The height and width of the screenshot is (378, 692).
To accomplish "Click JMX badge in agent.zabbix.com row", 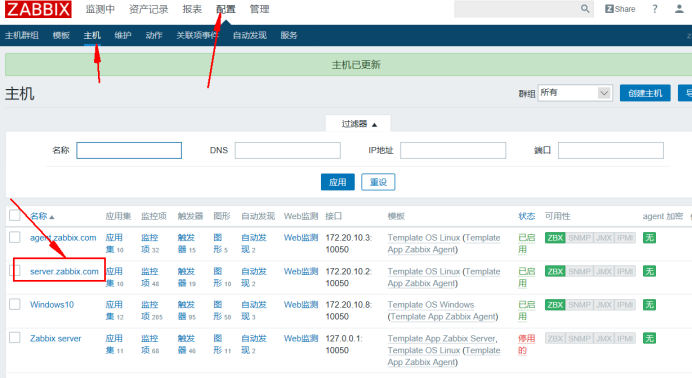I will 604,238.
